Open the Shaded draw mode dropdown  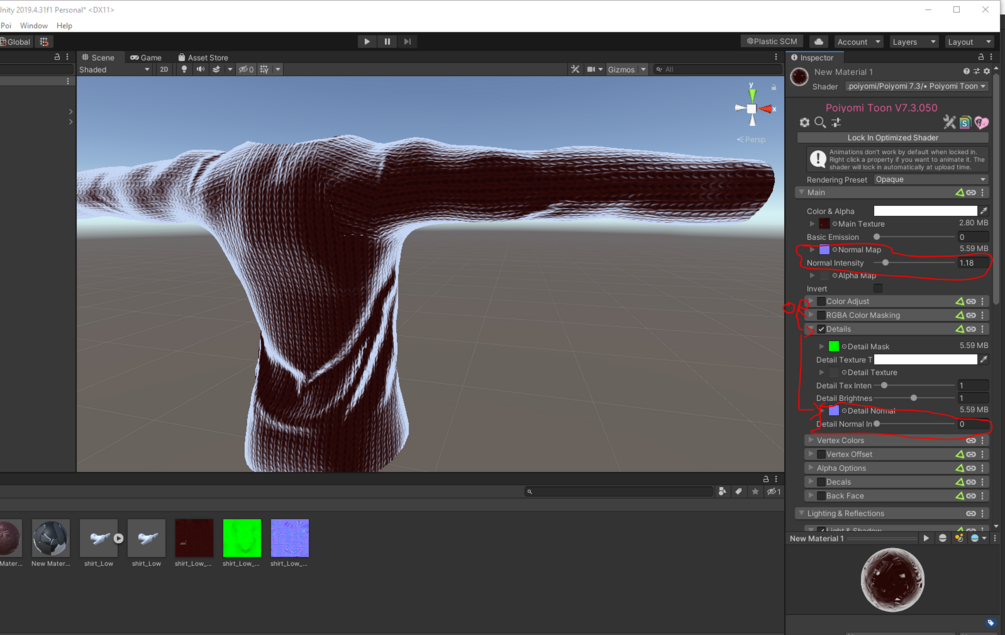pyautogui.click(x=114, y=69)
